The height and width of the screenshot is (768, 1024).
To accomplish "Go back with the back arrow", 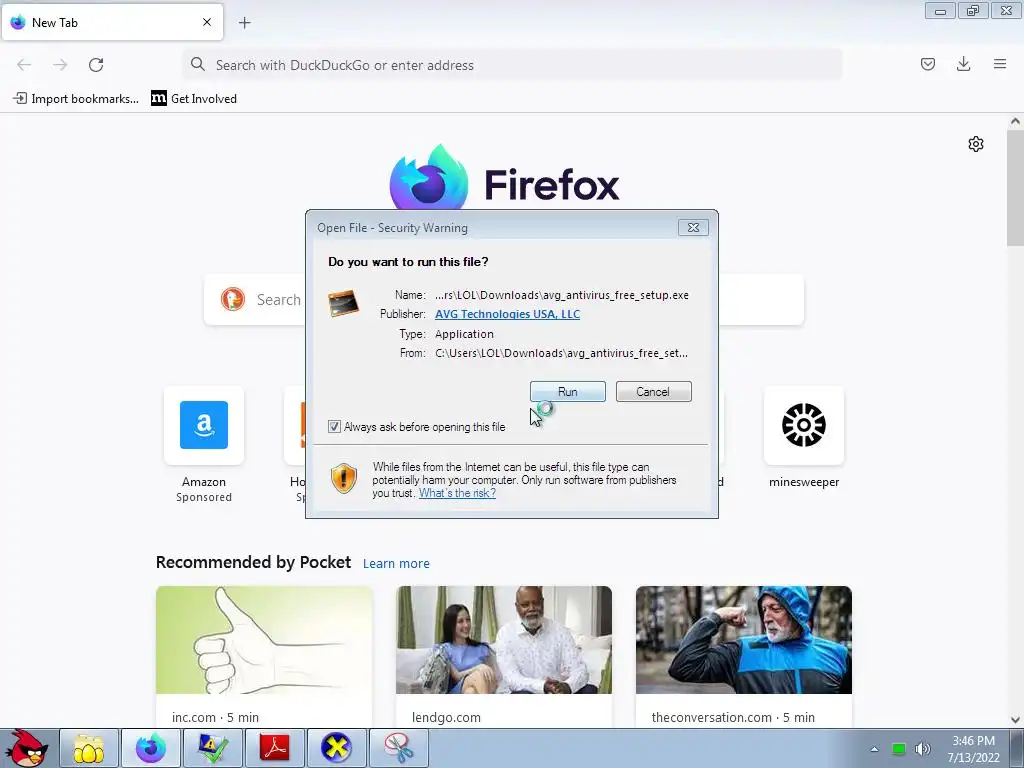I will click(24, 65).
